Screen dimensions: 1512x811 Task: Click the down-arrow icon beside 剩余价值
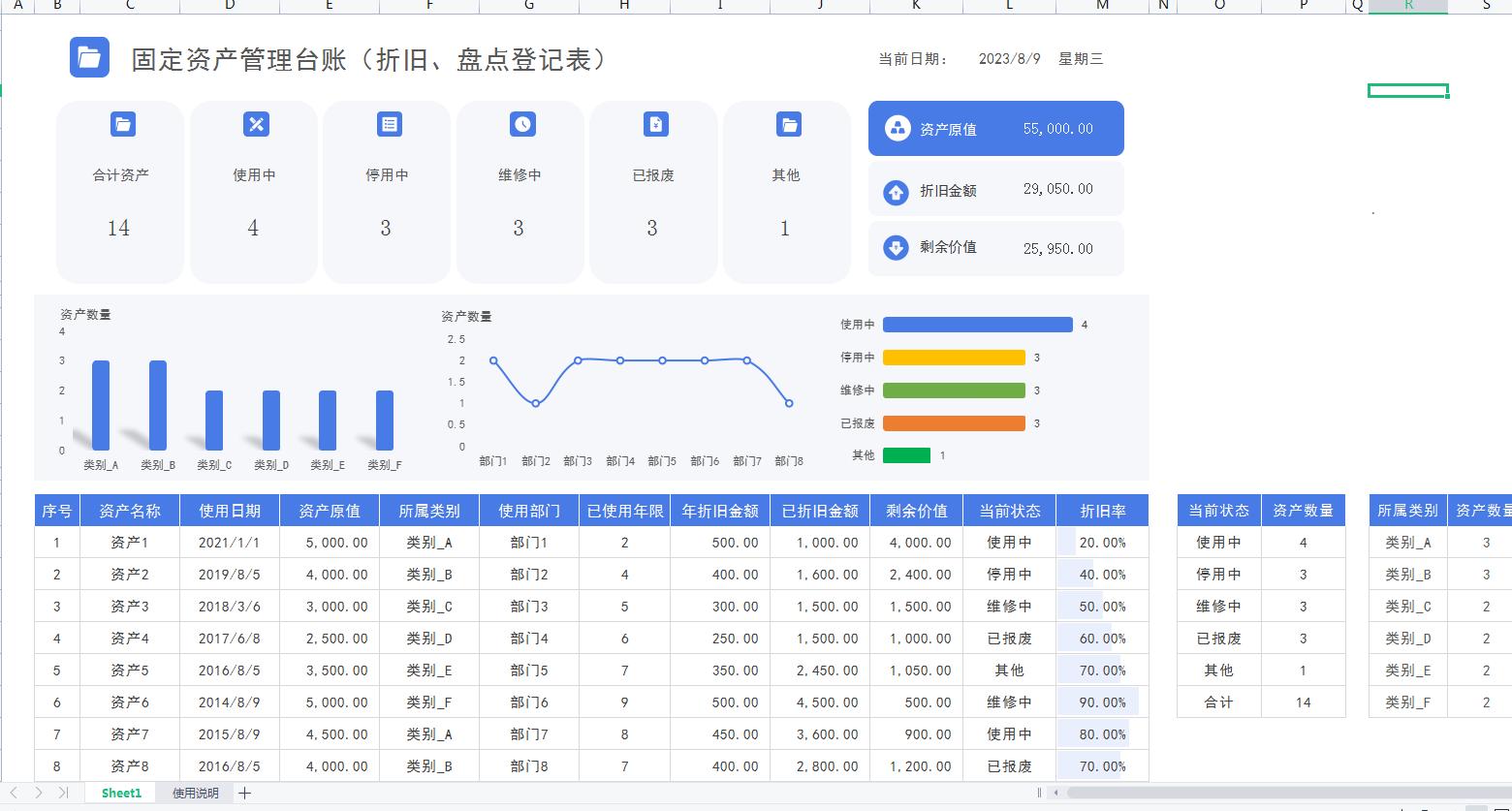pyautogui.click(x=896, y=248)
